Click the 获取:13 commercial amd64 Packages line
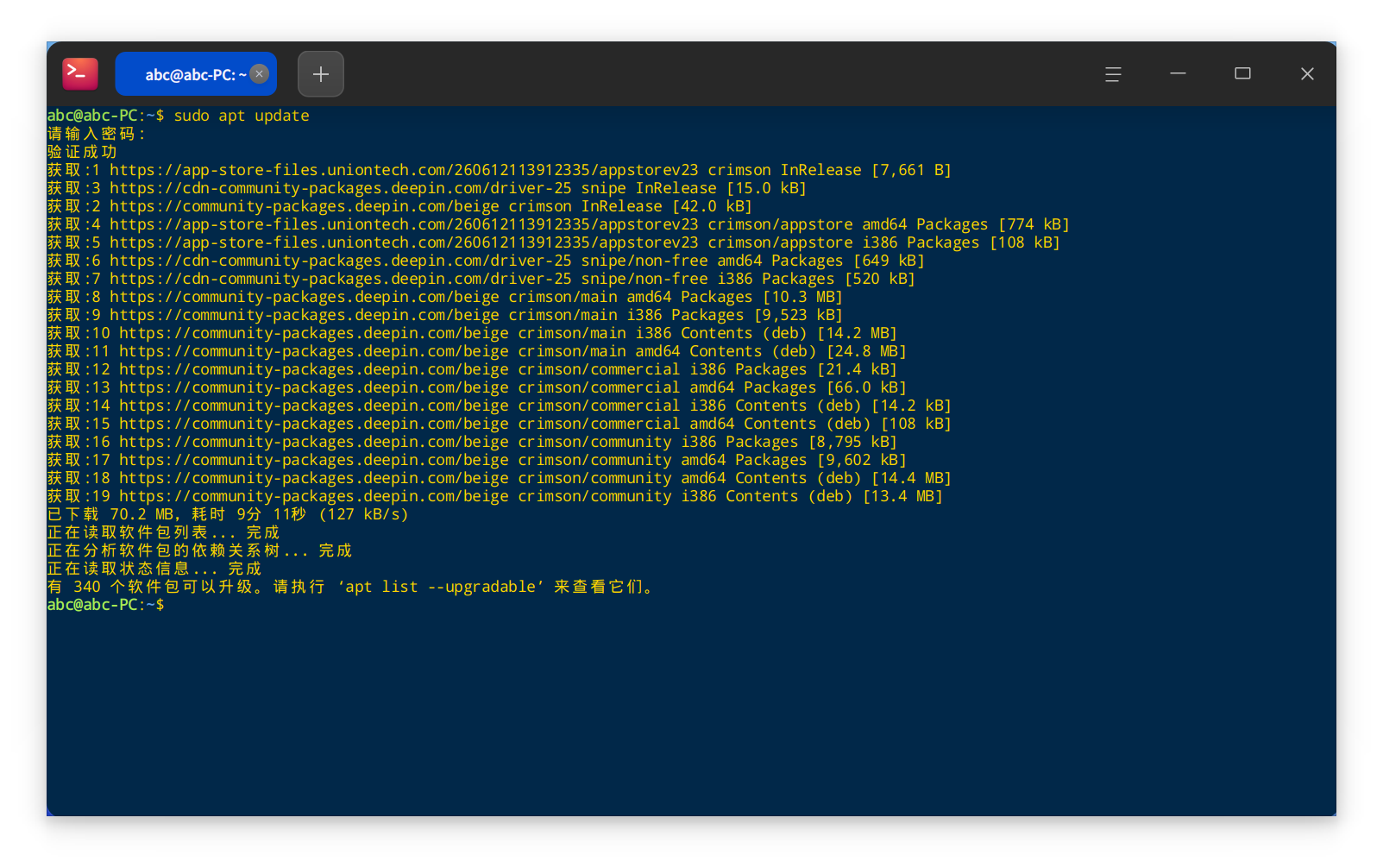Image resolution: width=1383 pixels, height=868 pixels. coord(477,387)
